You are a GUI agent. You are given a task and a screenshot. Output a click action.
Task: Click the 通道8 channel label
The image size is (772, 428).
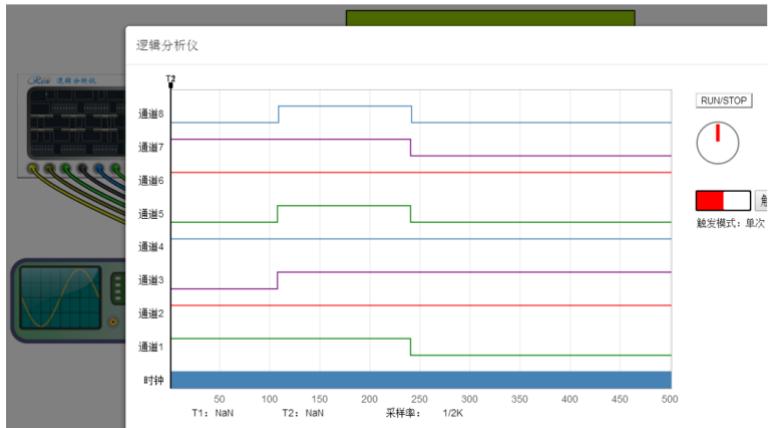pyautogui.click(x=150, y=114)
